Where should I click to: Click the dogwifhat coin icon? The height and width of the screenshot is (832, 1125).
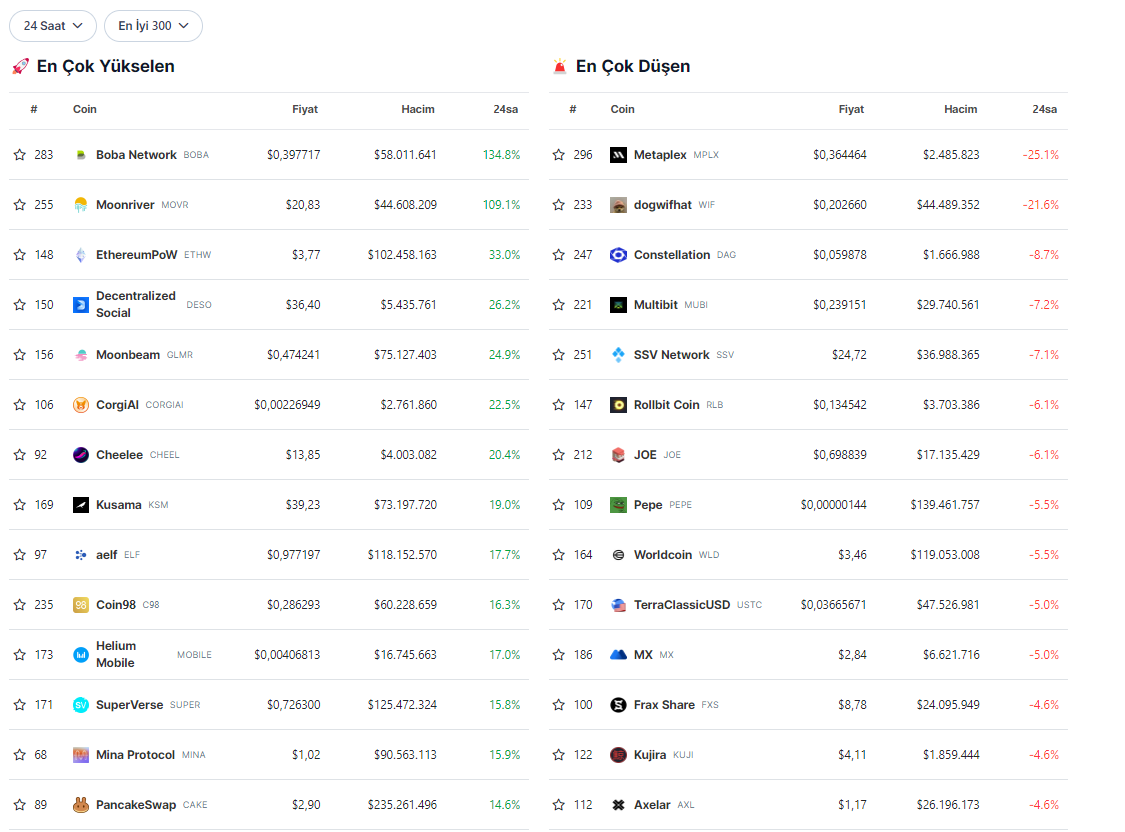pos(618,205)
